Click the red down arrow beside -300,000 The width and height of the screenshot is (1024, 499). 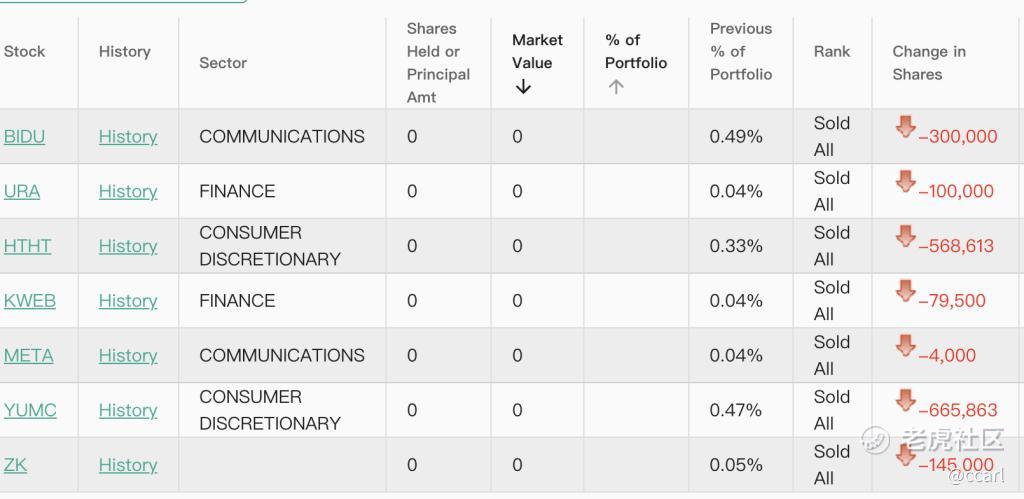click(x=905, y=127)
